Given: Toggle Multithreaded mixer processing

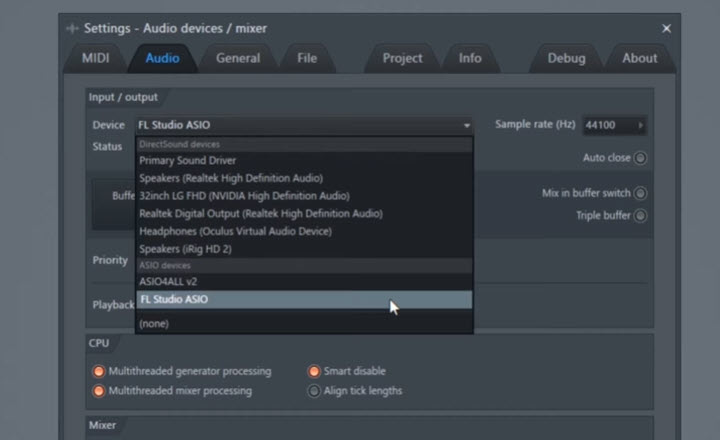Looking at the screenshot, I should pos(99,391).
